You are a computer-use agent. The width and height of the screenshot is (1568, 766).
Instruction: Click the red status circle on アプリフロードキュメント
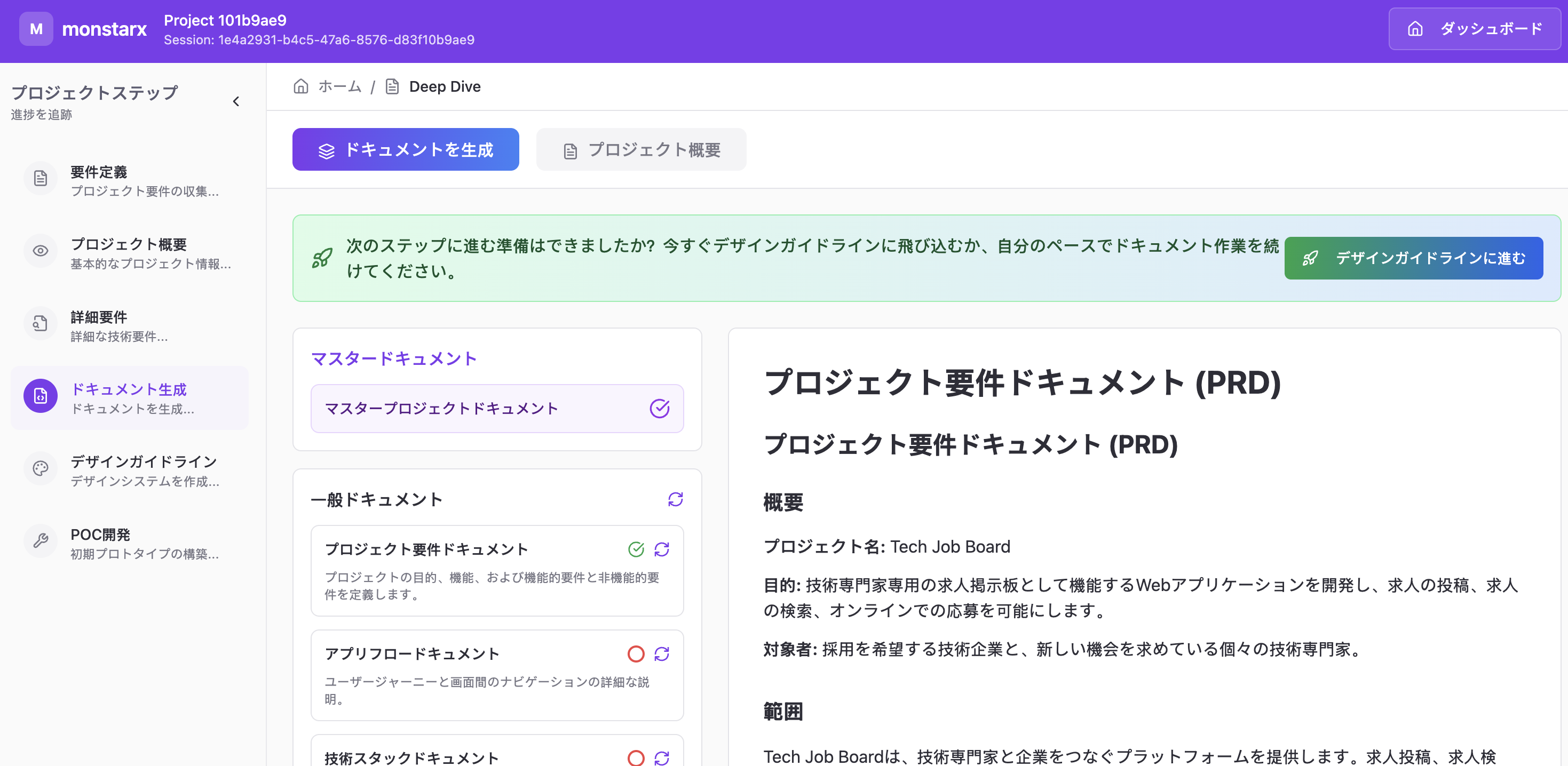pos(636,654)
